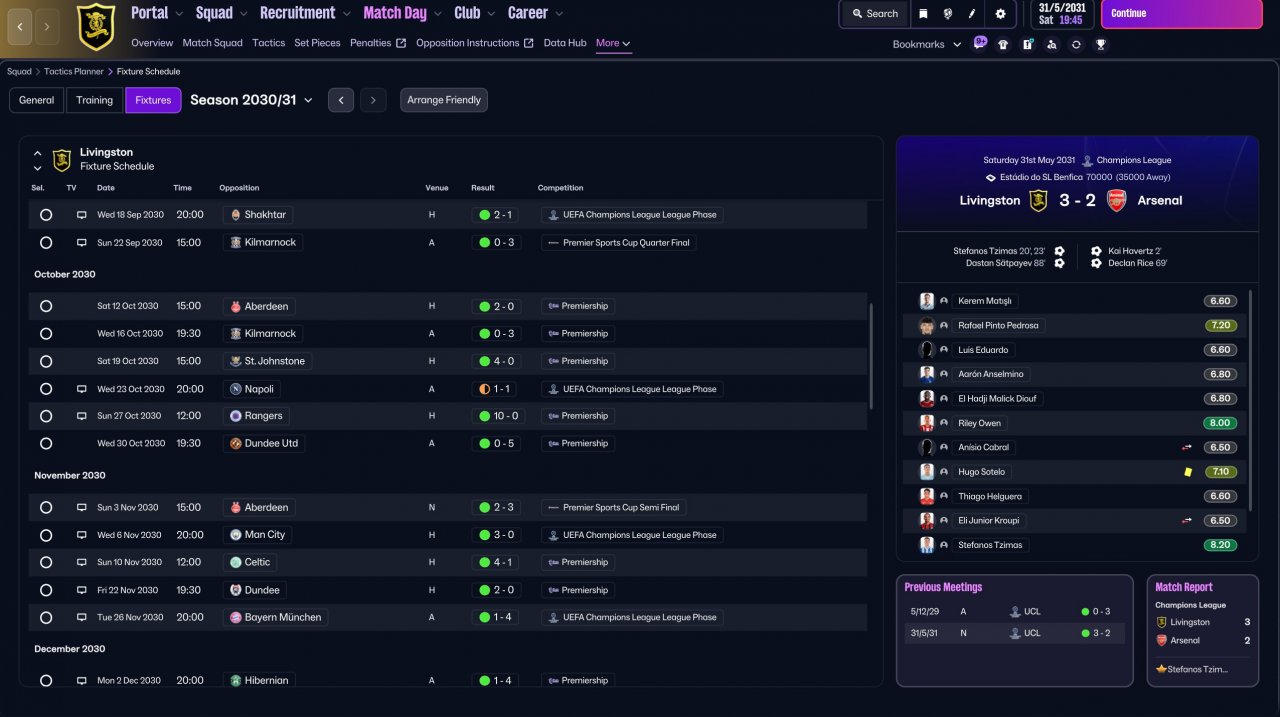
Task: Click the Livingston crest in the match header
Action: [1038, 200]
